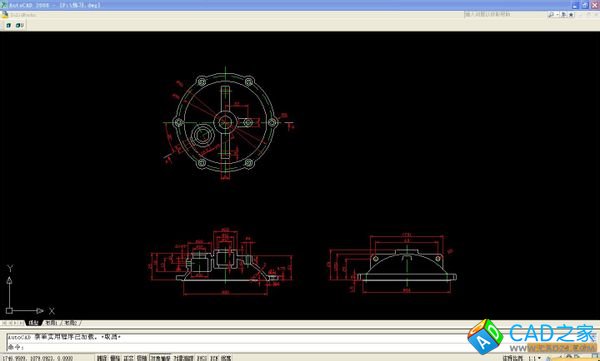Image resolution: width=600 pixels, height=361 pixels.
Task: Toggle ortho mode (正交) in the status bar
Action: click(x=128, y=358)
